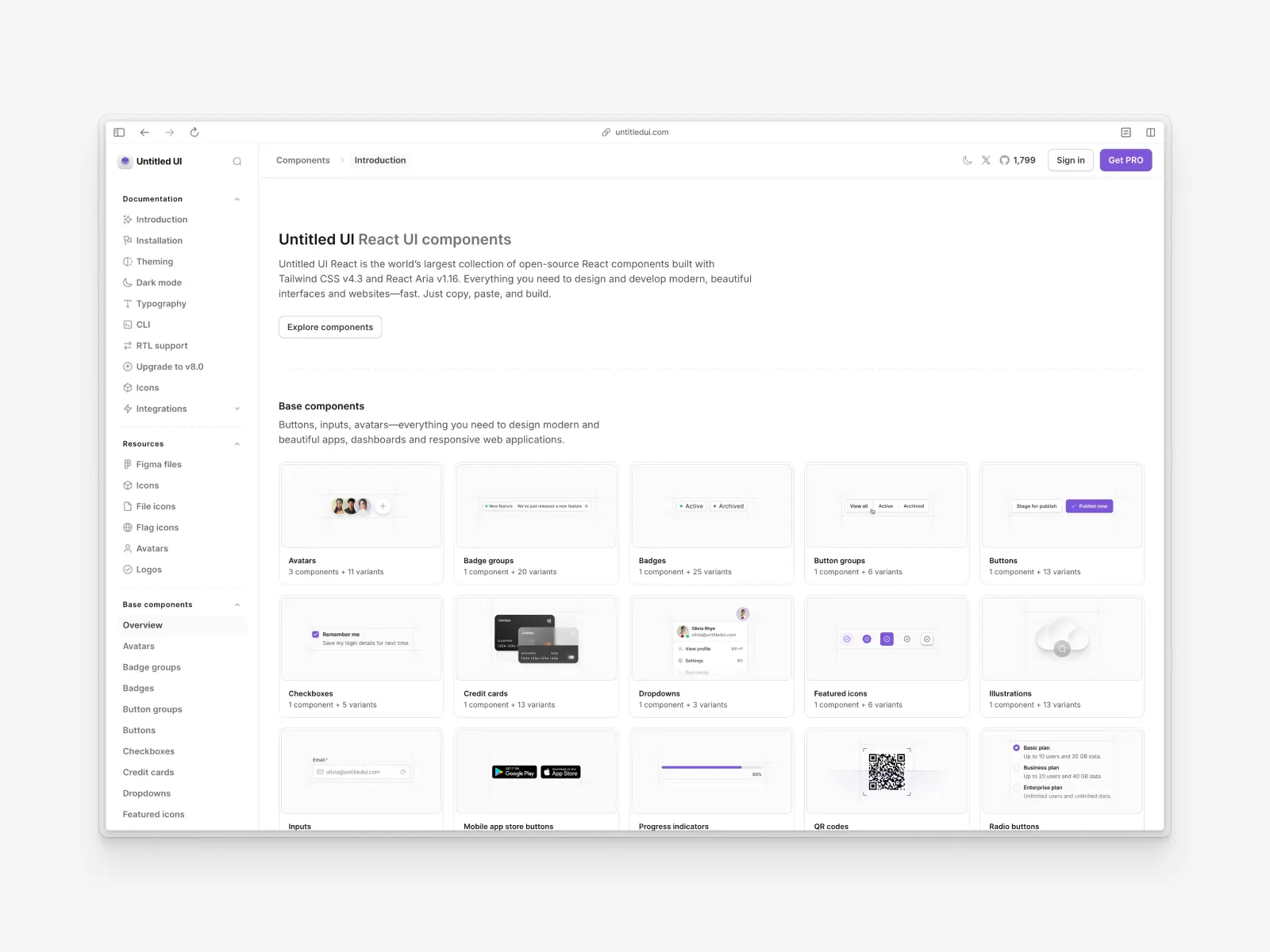This screenshot has height=952, width=1270.
Task: Open the reader view icon in browser toolbar
Action: (1126, 132)
